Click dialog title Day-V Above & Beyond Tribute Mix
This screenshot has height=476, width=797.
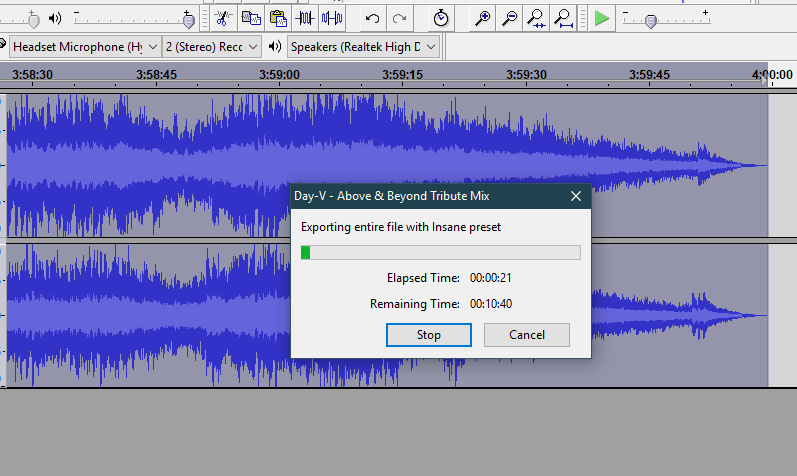tap(391, 196)
